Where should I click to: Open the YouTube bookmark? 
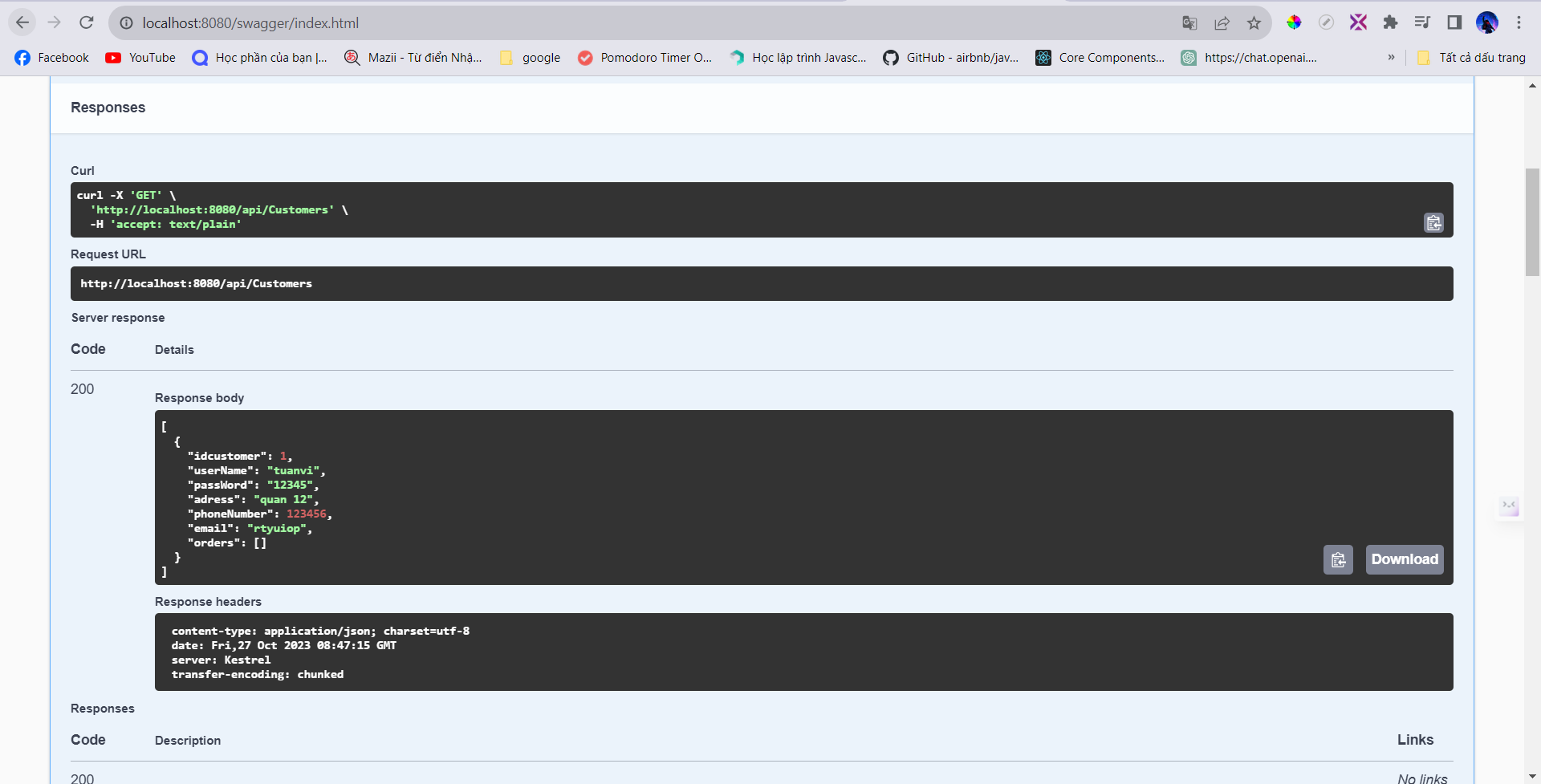140,58
